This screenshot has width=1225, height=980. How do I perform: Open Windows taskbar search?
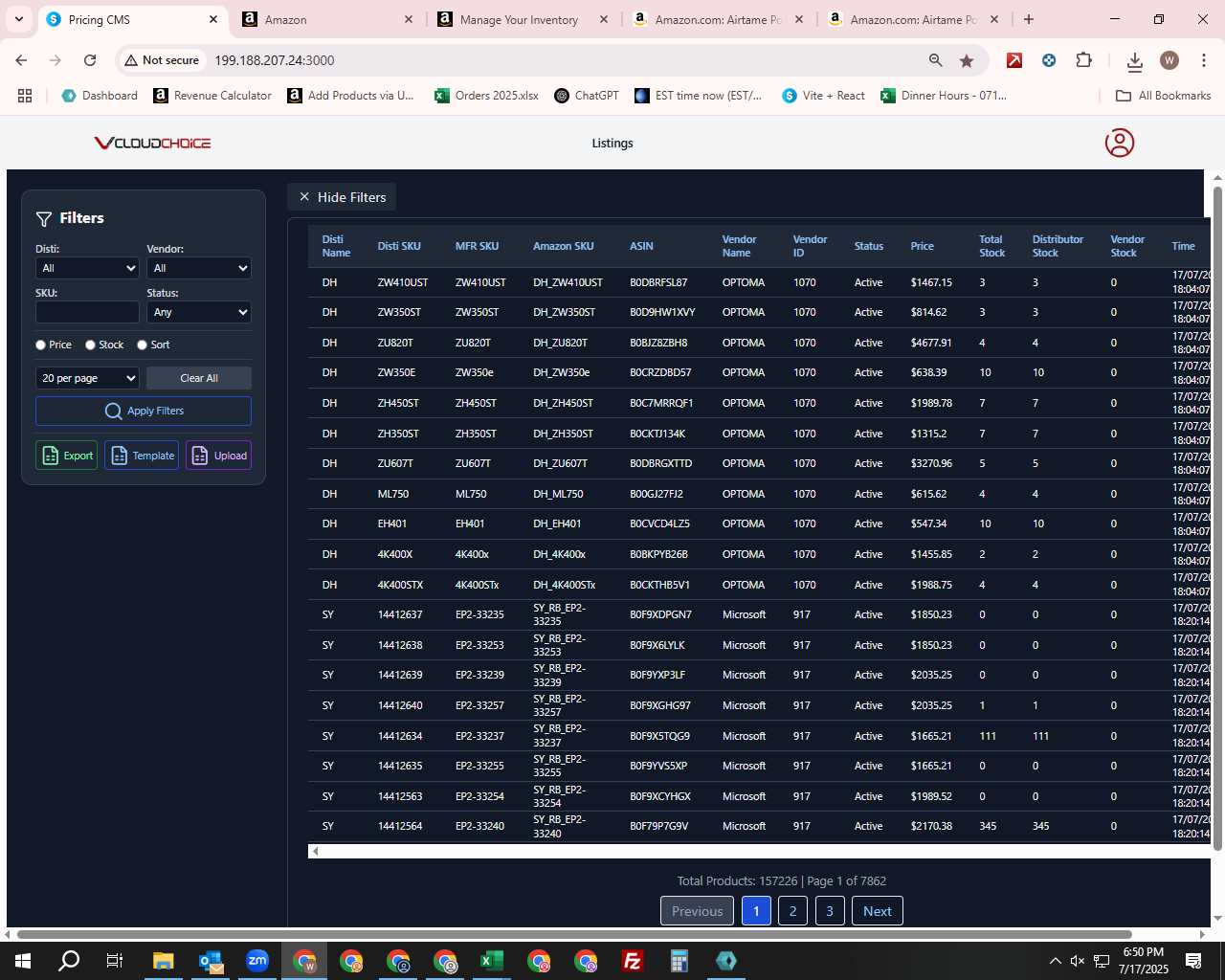[x=69, y=961]
